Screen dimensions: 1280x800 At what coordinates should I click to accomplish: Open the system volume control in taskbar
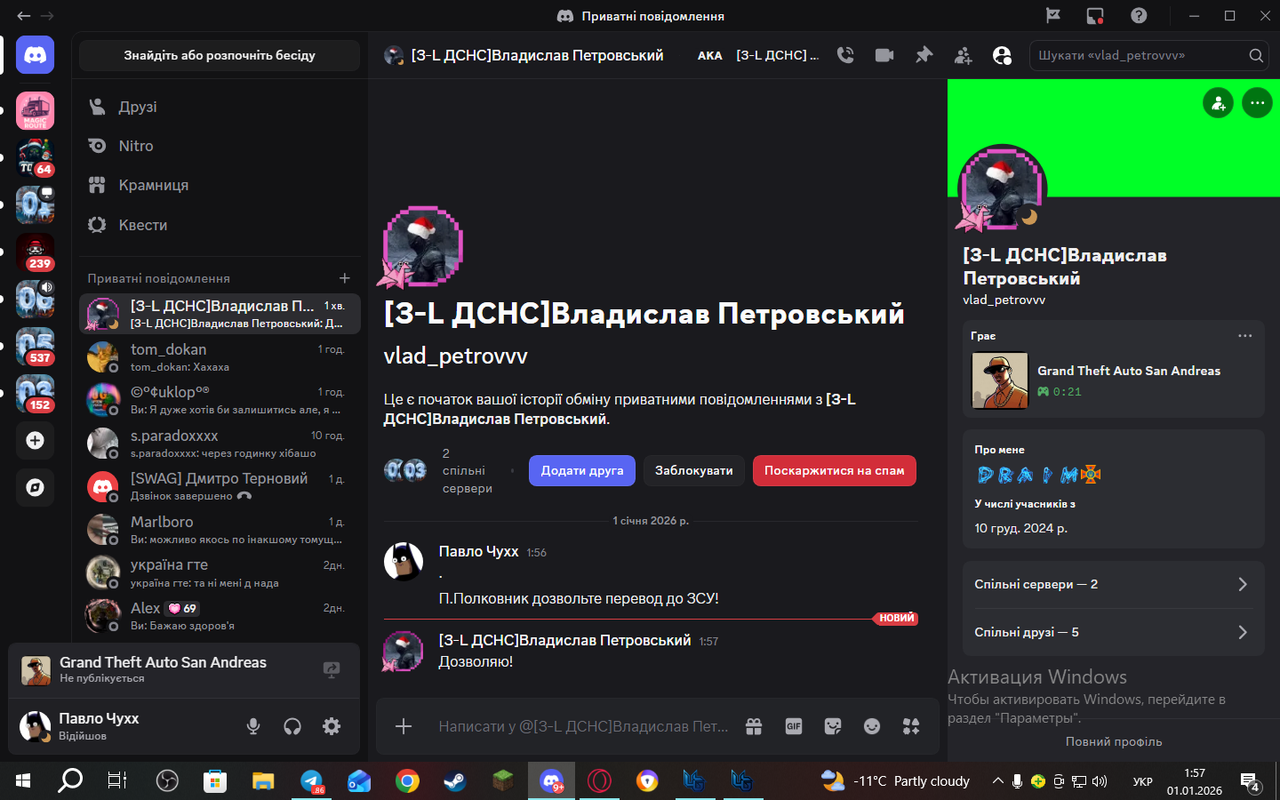(1101, 781)
